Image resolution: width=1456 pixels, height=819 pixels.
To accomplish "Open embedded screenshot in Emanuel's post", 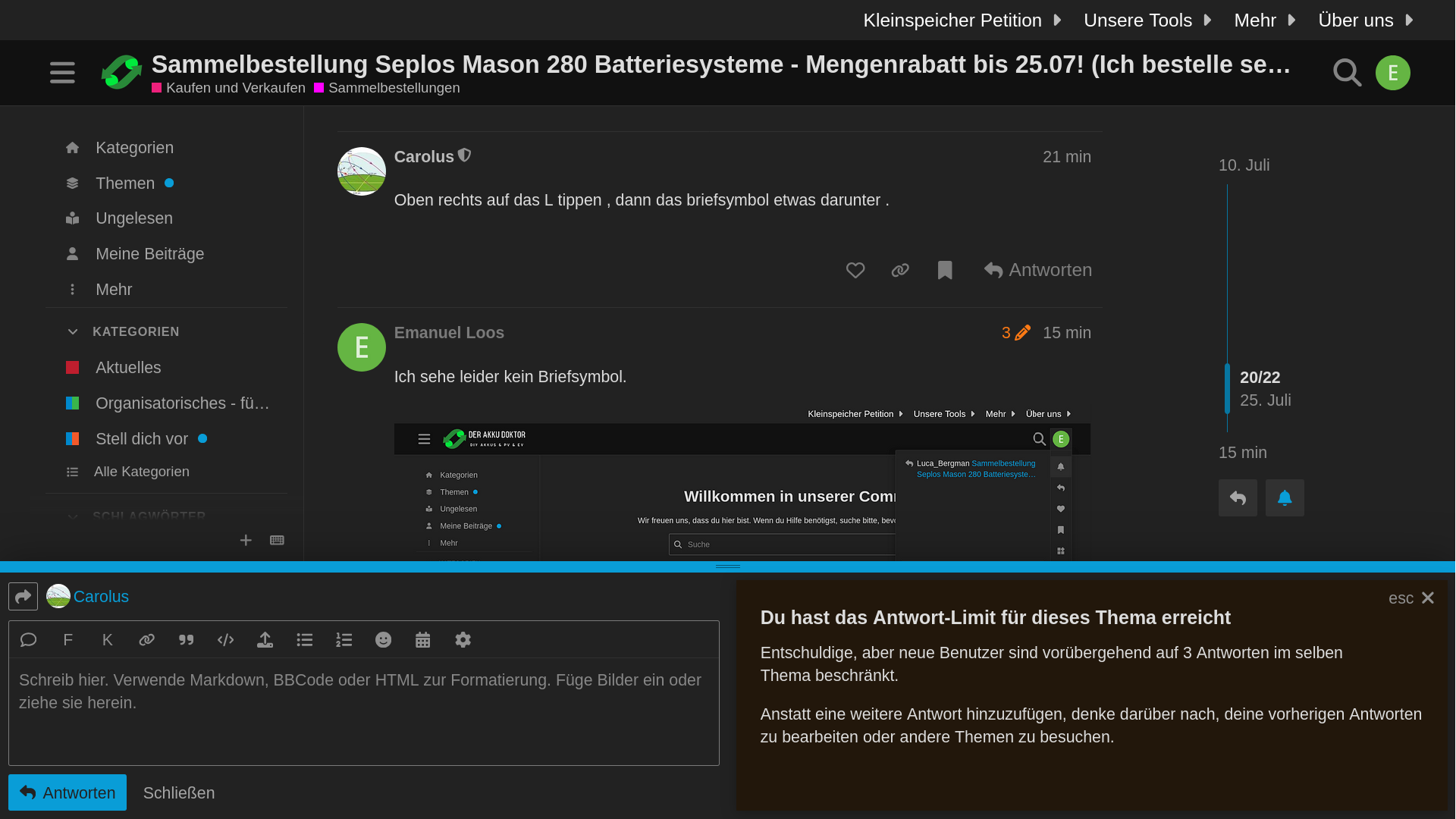I will tap(742, 483).
